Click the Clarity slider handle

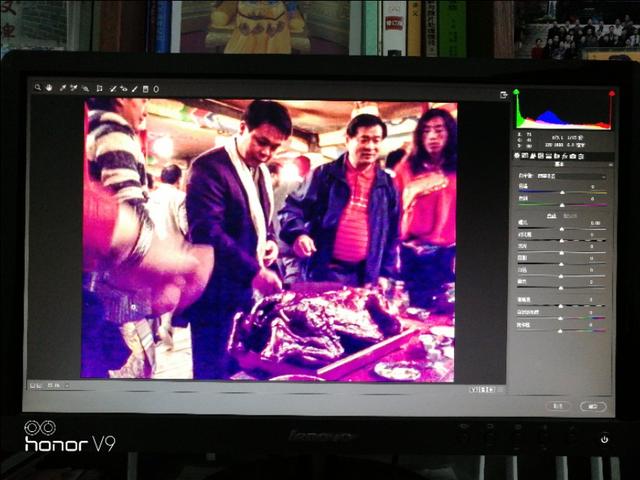(x=561, y=306)
